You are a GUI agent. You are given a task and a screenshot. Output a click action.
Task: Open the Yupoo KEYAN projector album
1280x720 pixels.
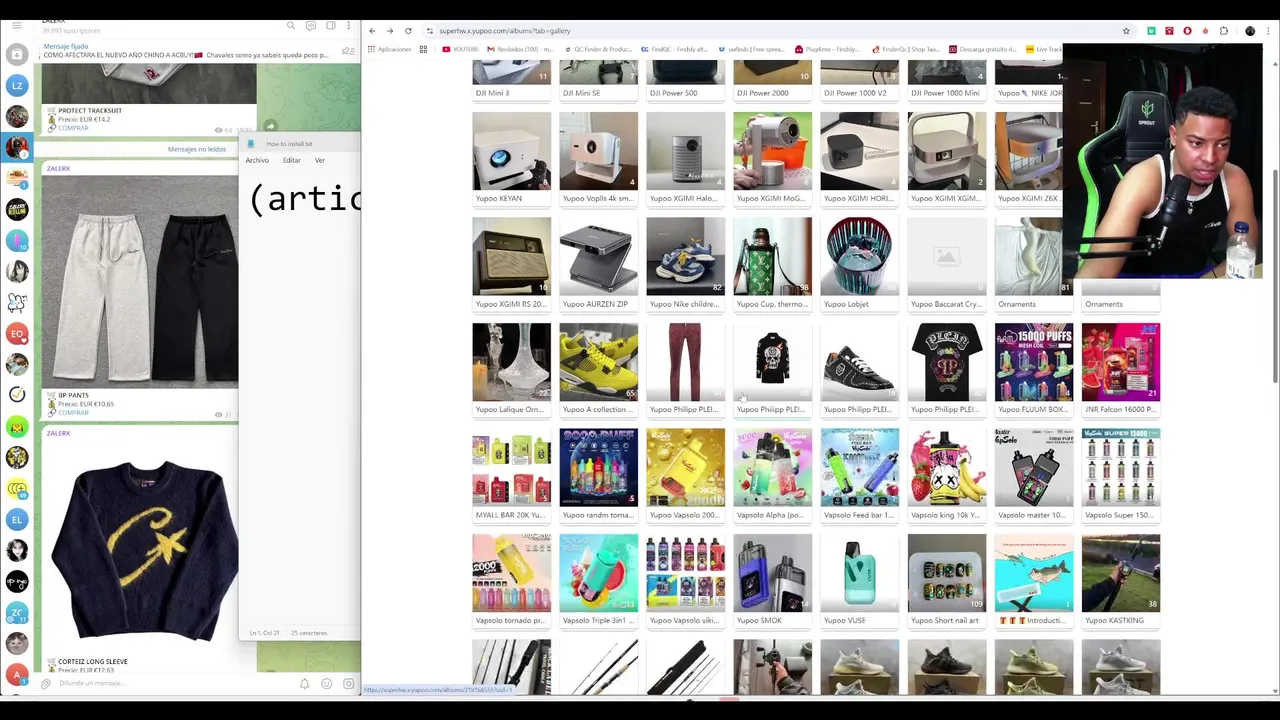[x=511, y=158]
